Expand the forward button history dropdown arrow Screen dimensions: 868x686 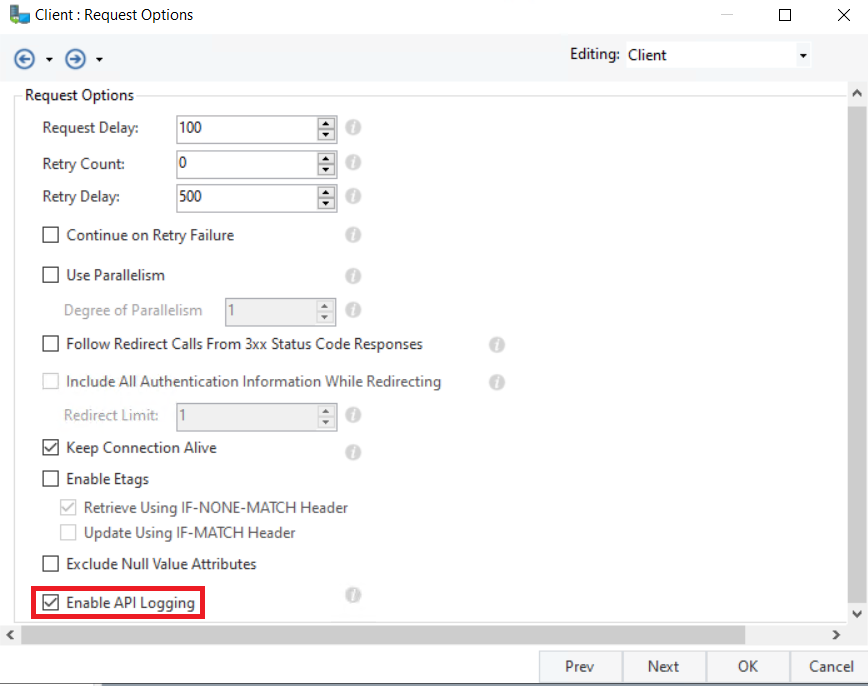[99, 61]
